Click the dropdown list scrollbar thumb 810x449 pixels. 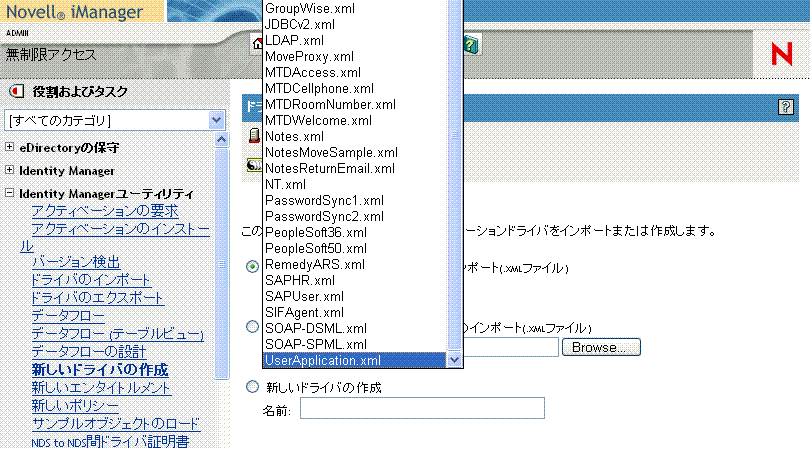click(x=454, y=175)
